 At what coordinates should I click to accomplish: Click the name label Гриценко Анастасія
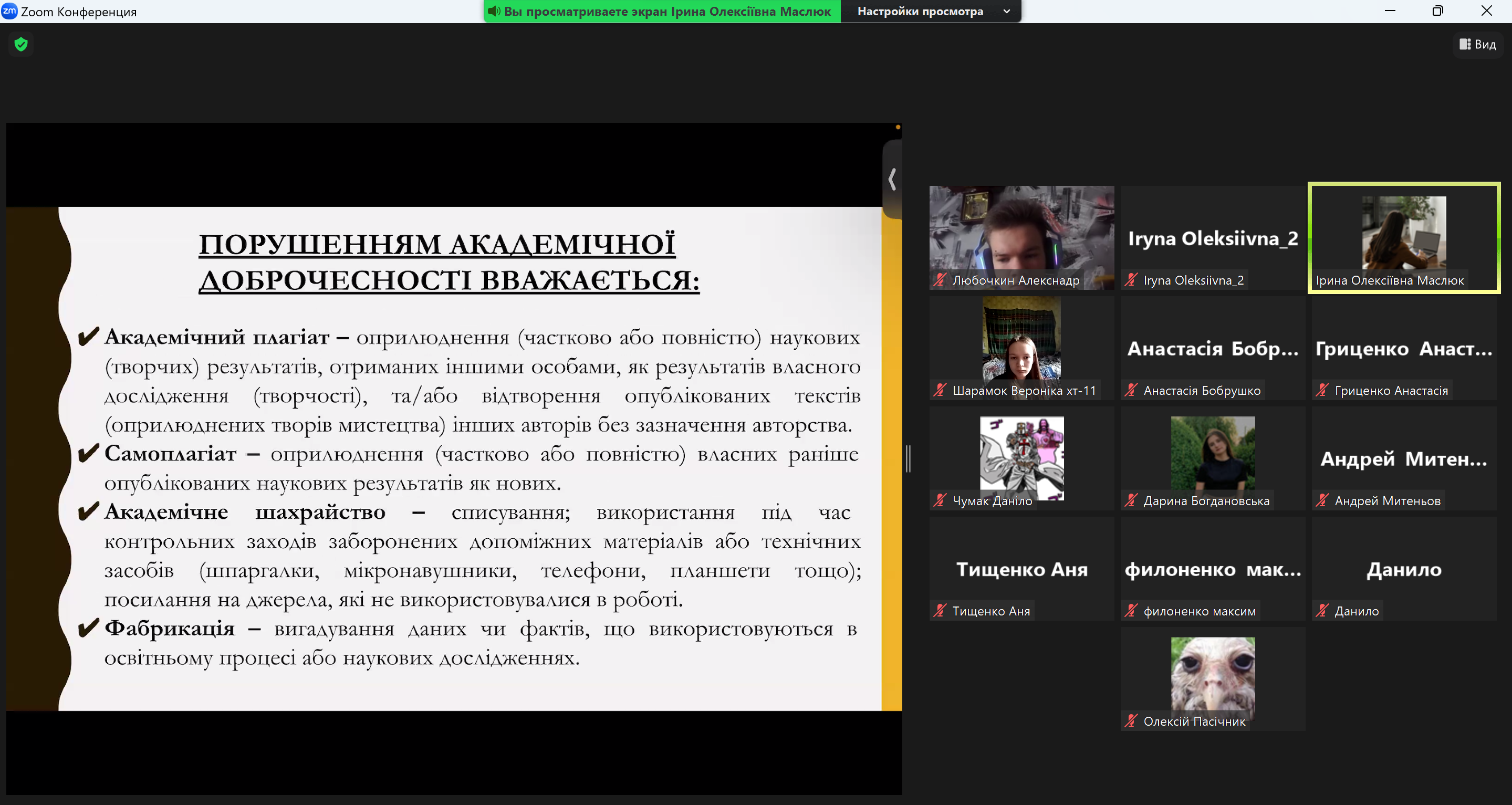[x=1391, y=390]
